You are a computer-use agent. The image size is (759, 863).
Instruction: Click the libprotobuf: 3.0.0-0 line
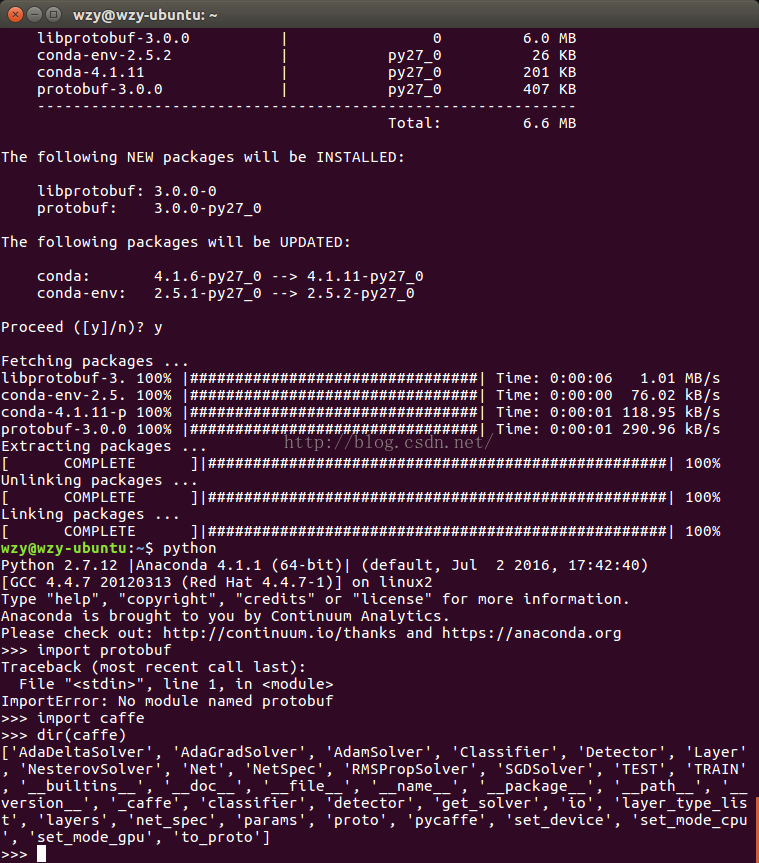[127, 191]
